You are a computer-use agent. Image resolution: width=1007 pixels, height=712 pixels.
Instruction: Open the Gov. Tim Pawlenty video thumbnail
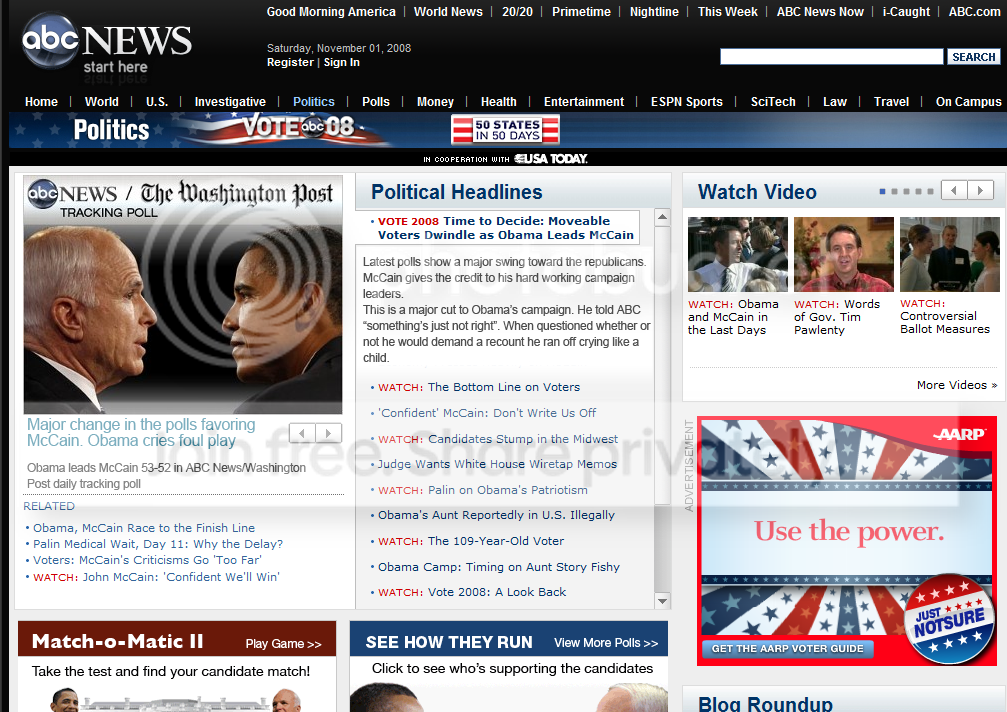point(843,254)
